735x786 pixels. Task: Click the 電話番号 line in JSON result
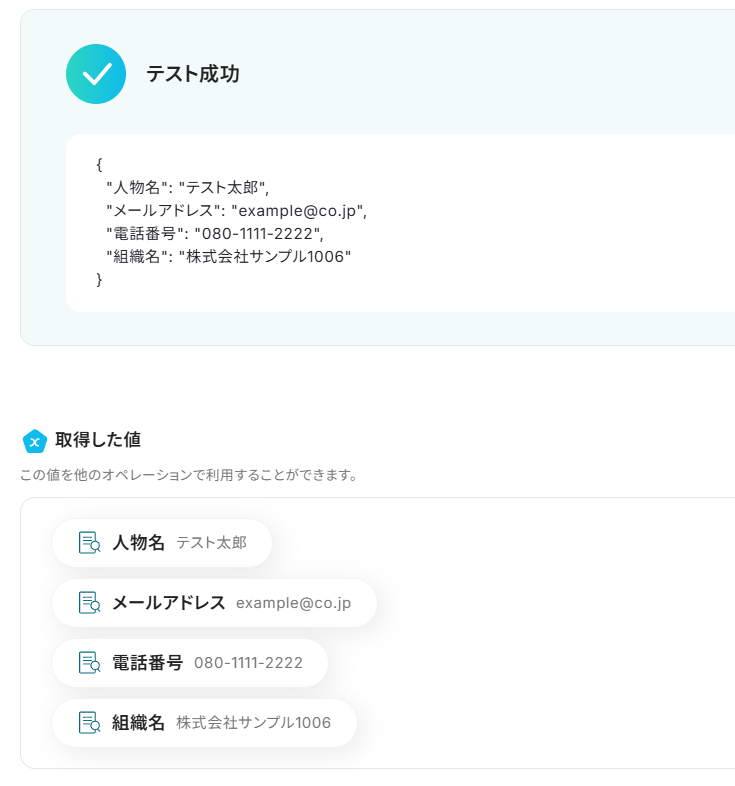tap(215, 233)
